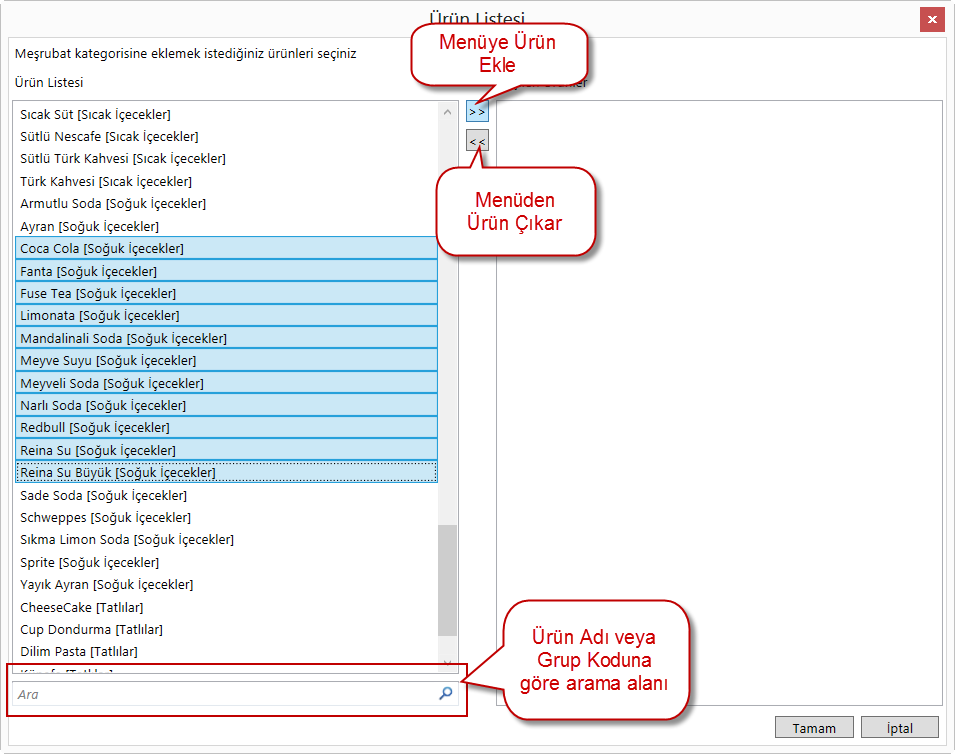The width and height of the screenshot is (955, 754).
Task: Pick Limonata from the product list
Action: tap(100, 315)
